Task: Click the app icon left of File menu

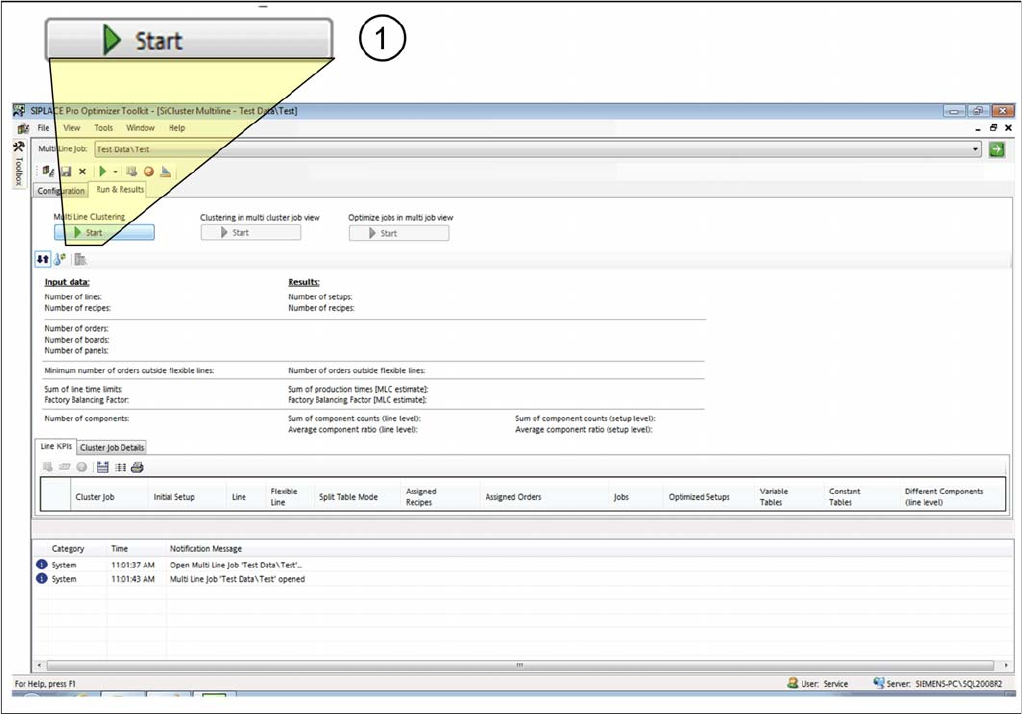Action: pyautogui.click(x=23, y=128)
